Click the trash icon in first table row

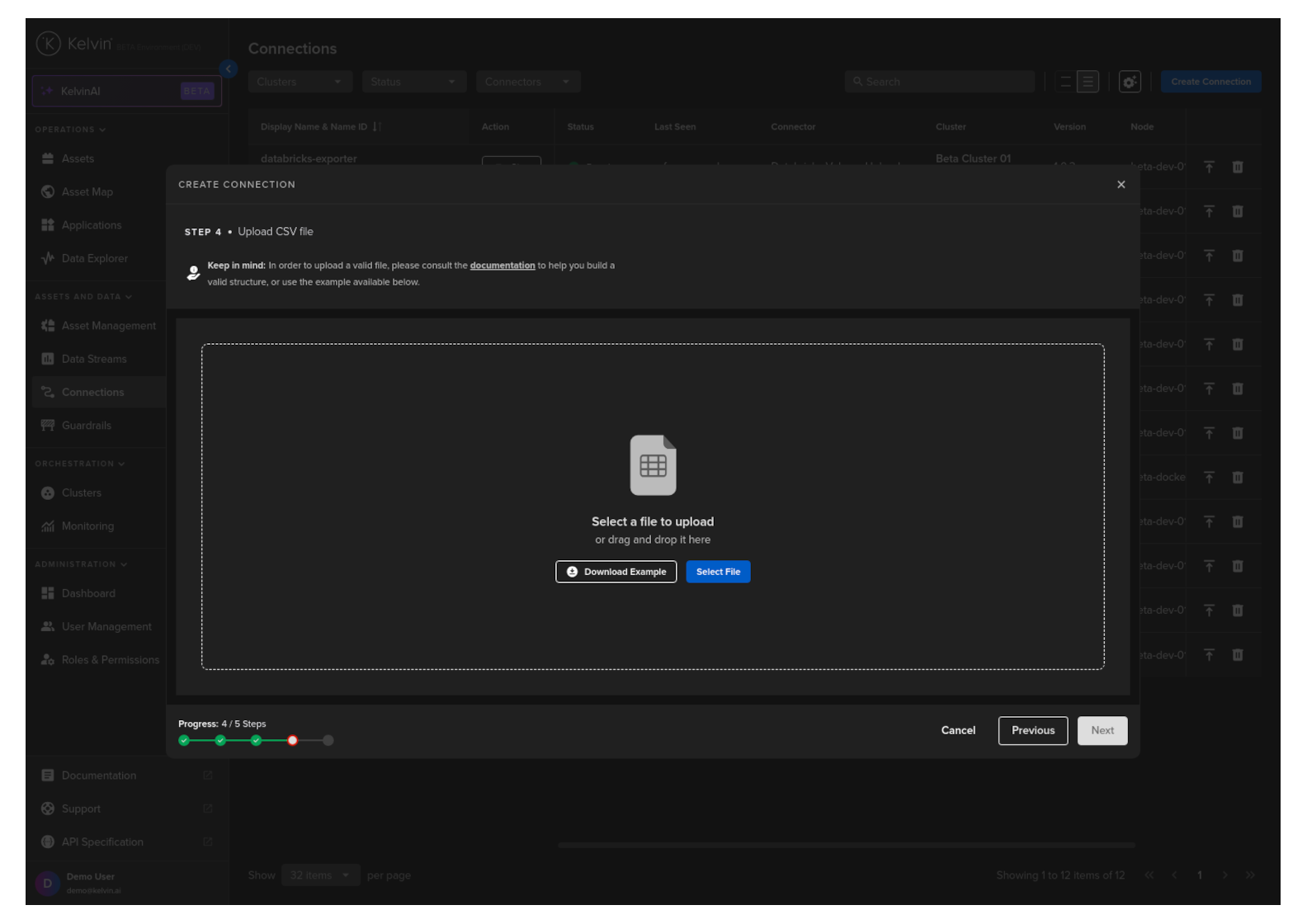1237,167
